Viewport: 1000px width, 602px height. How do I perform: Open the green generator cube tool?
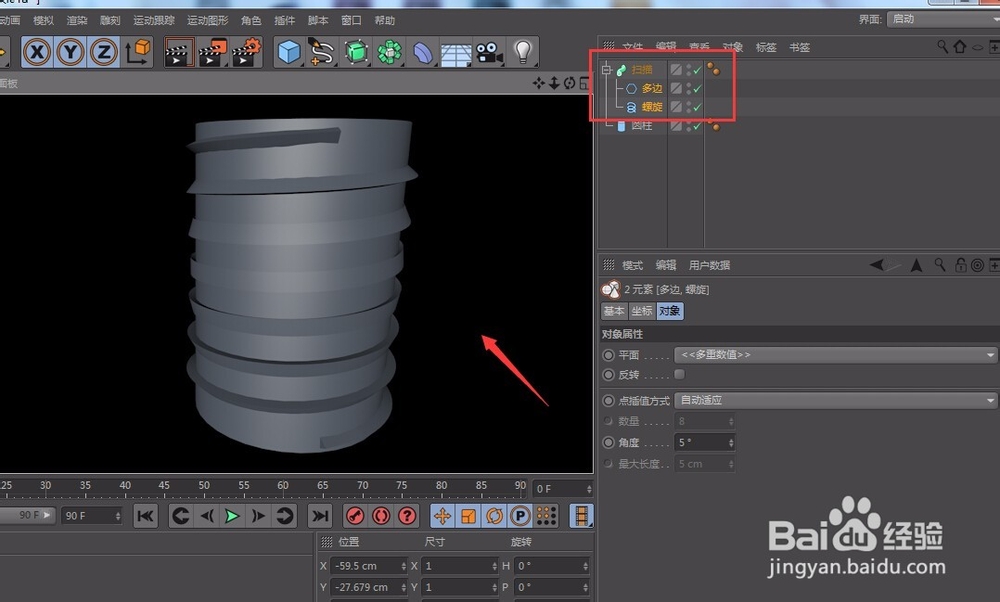tap(356, 52)
